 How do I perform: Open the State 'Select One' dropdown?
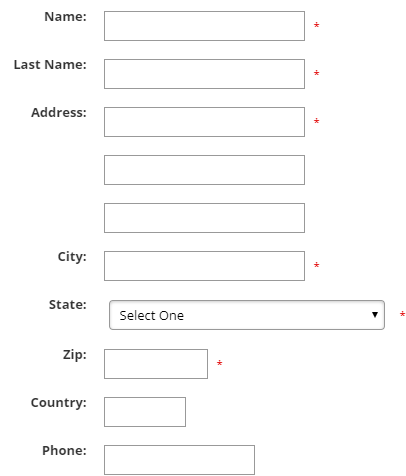[x=247, y=315]
